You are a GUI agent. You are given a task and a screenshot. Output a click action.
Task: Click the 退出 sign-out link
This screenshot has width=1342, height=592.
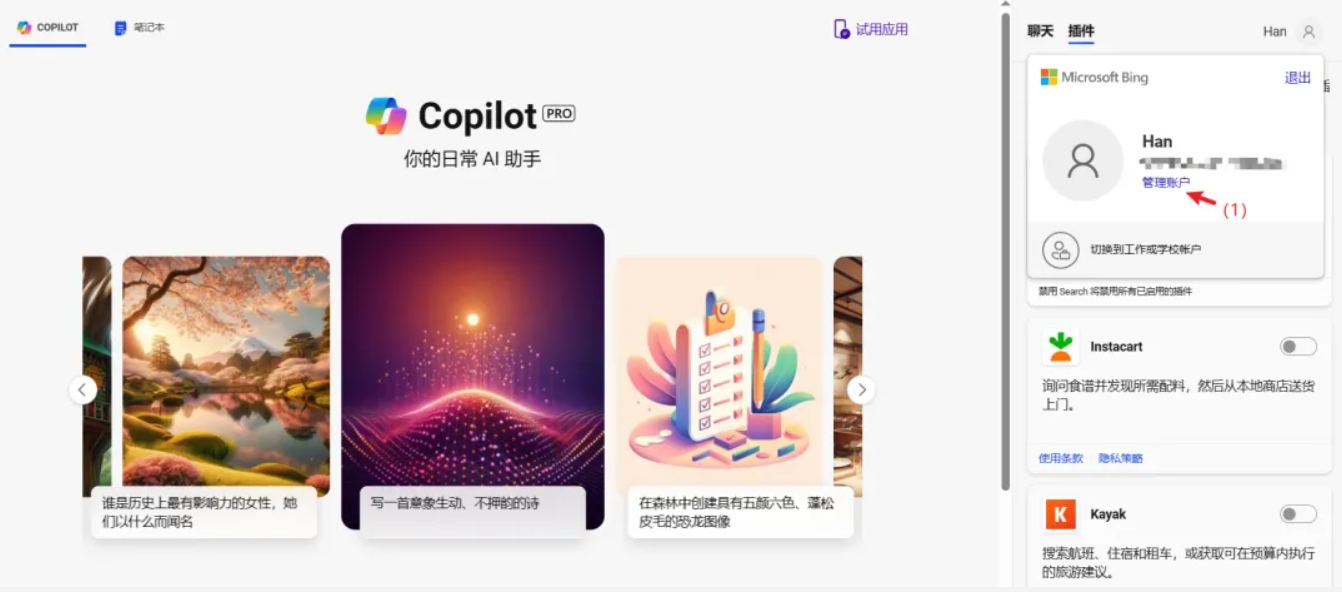[x=1297, y=78]
